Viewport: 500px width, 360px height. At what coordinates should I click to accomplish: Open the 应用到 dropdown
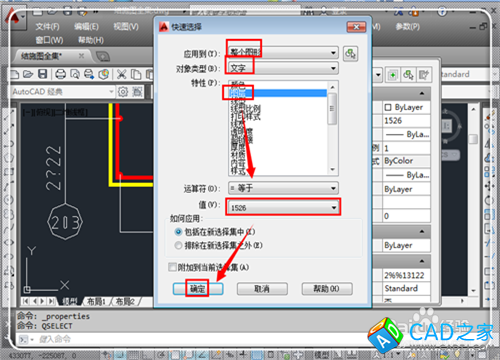click(x=283, y=52)
